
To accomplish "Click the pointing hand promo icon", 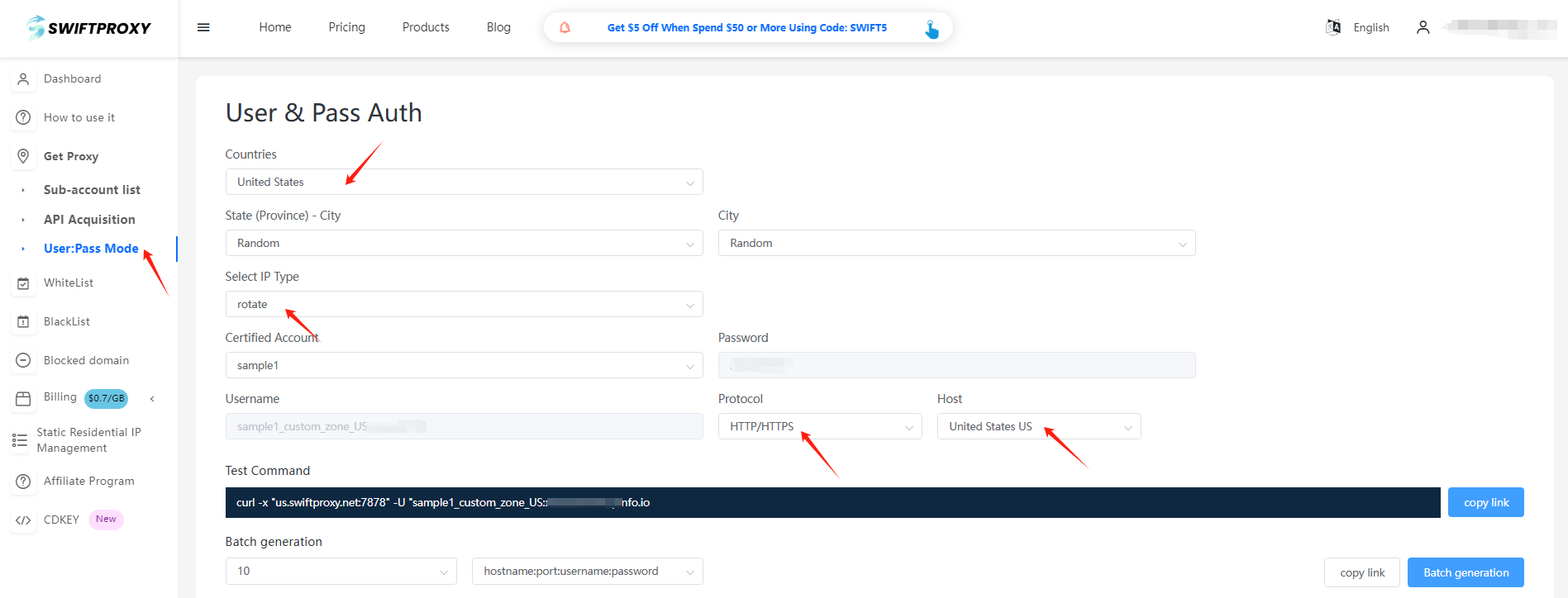I will [932, 29].
